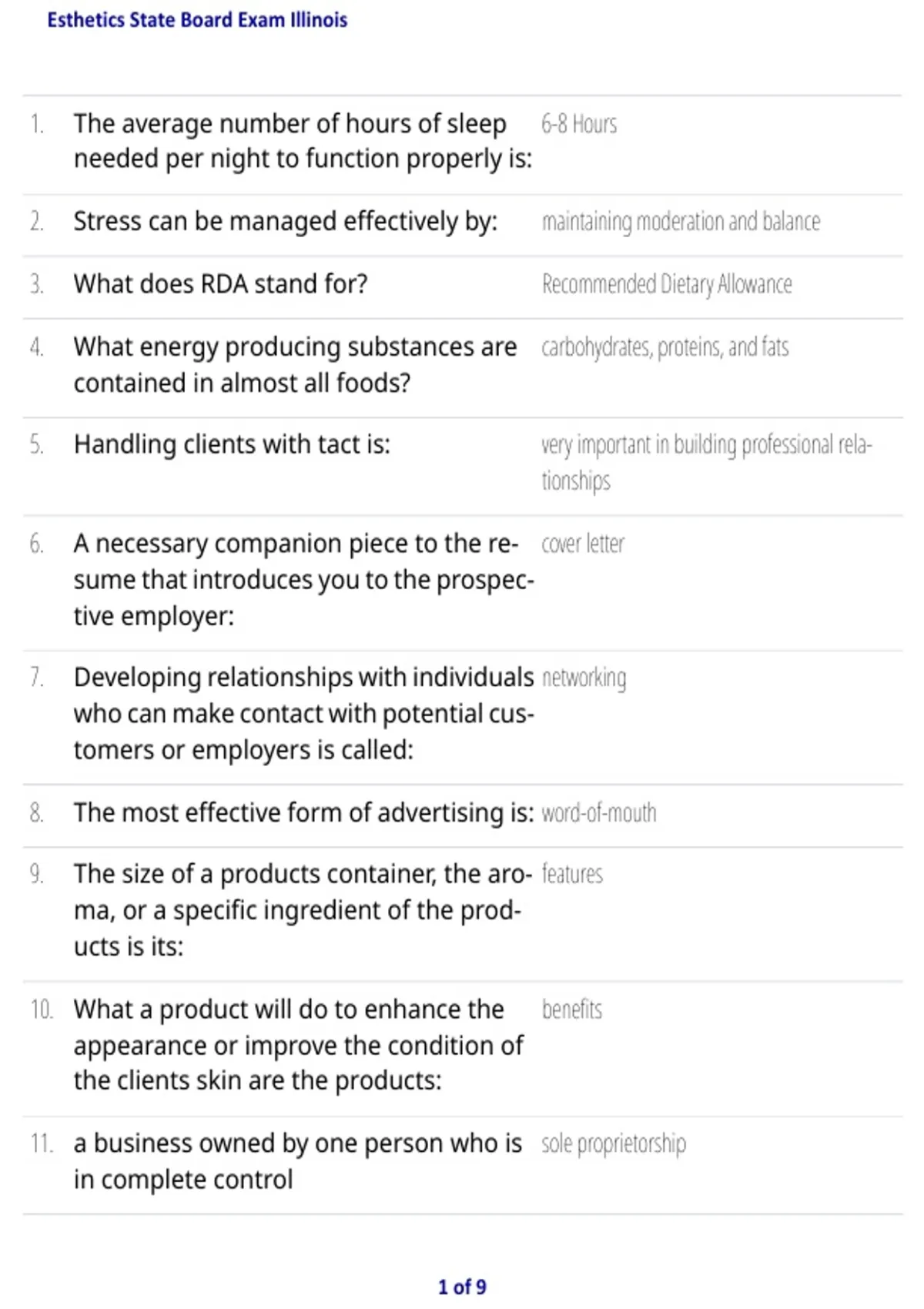Select the 'What does RDA stand for?' question
The width and height of the screenshot is (924, 1309).
[221, 284]
